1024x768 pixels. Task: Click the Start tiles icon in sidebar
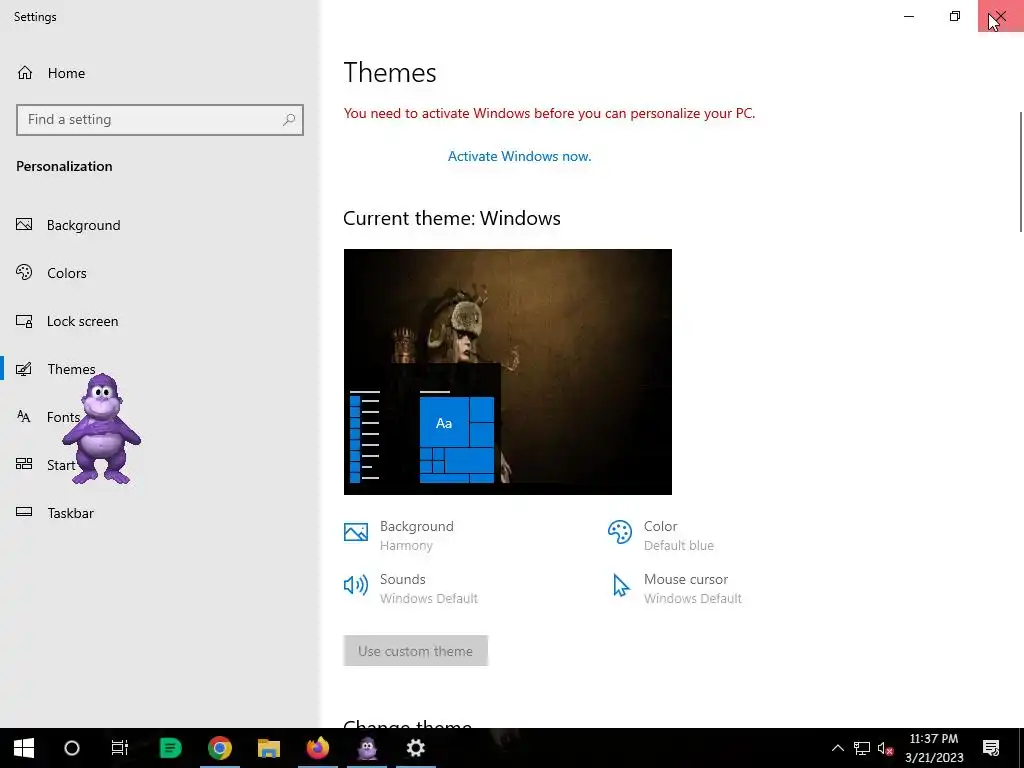[24, 464]
